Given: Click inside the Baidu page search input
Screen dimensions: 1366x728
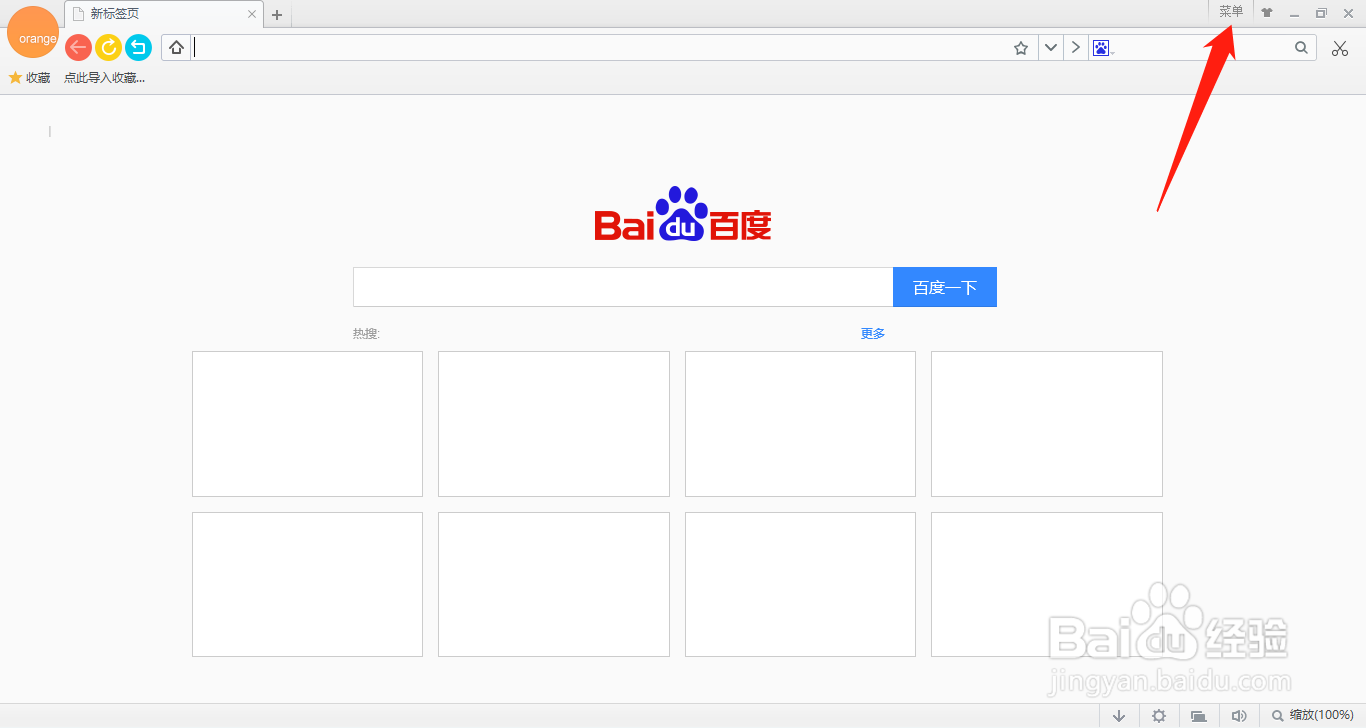Looking at the screenshot, I should 623,287.
